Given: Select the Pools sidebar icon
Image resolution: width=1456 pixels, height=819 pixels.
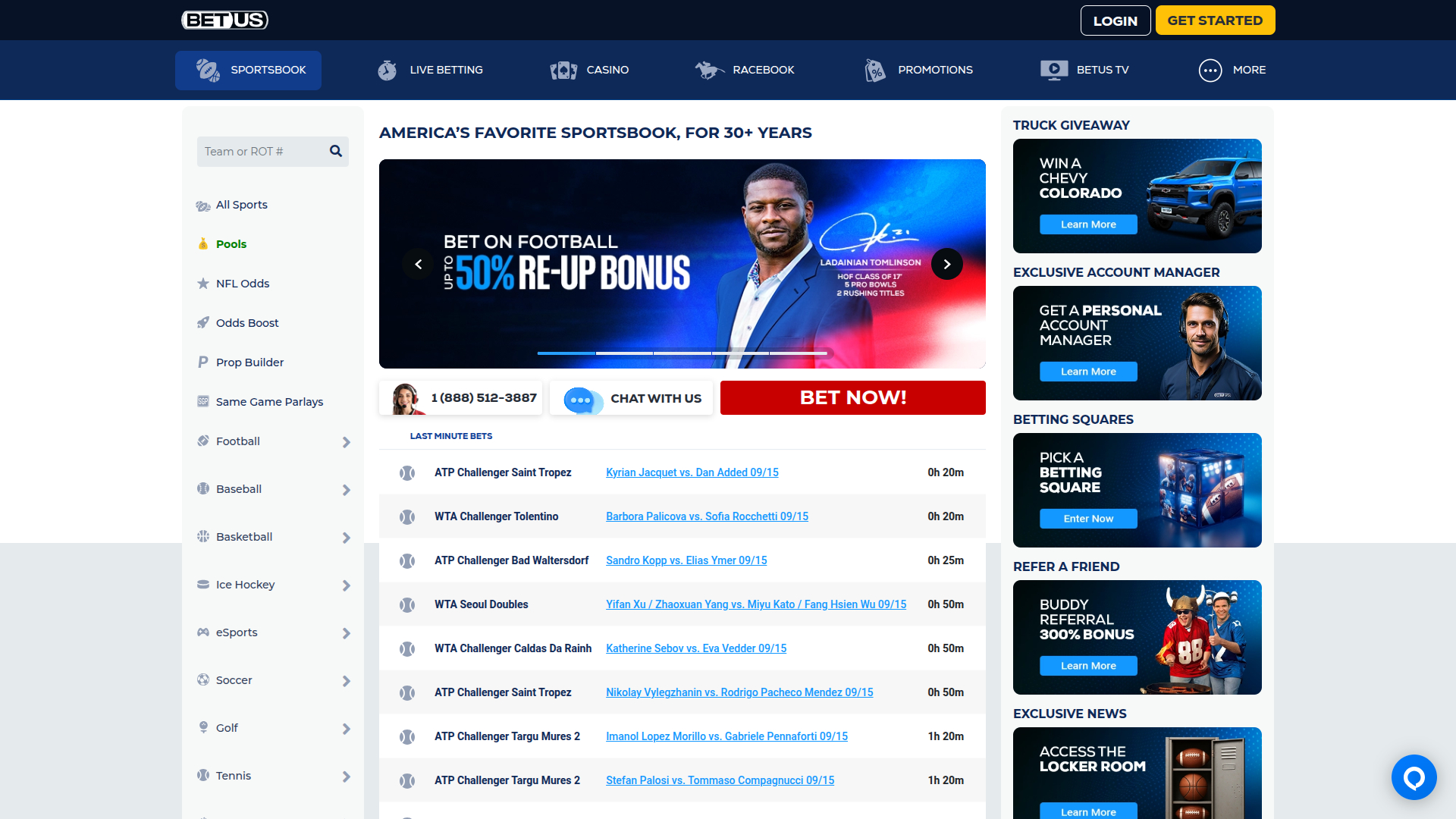Looking at the screenshot, I should [202, 243].
